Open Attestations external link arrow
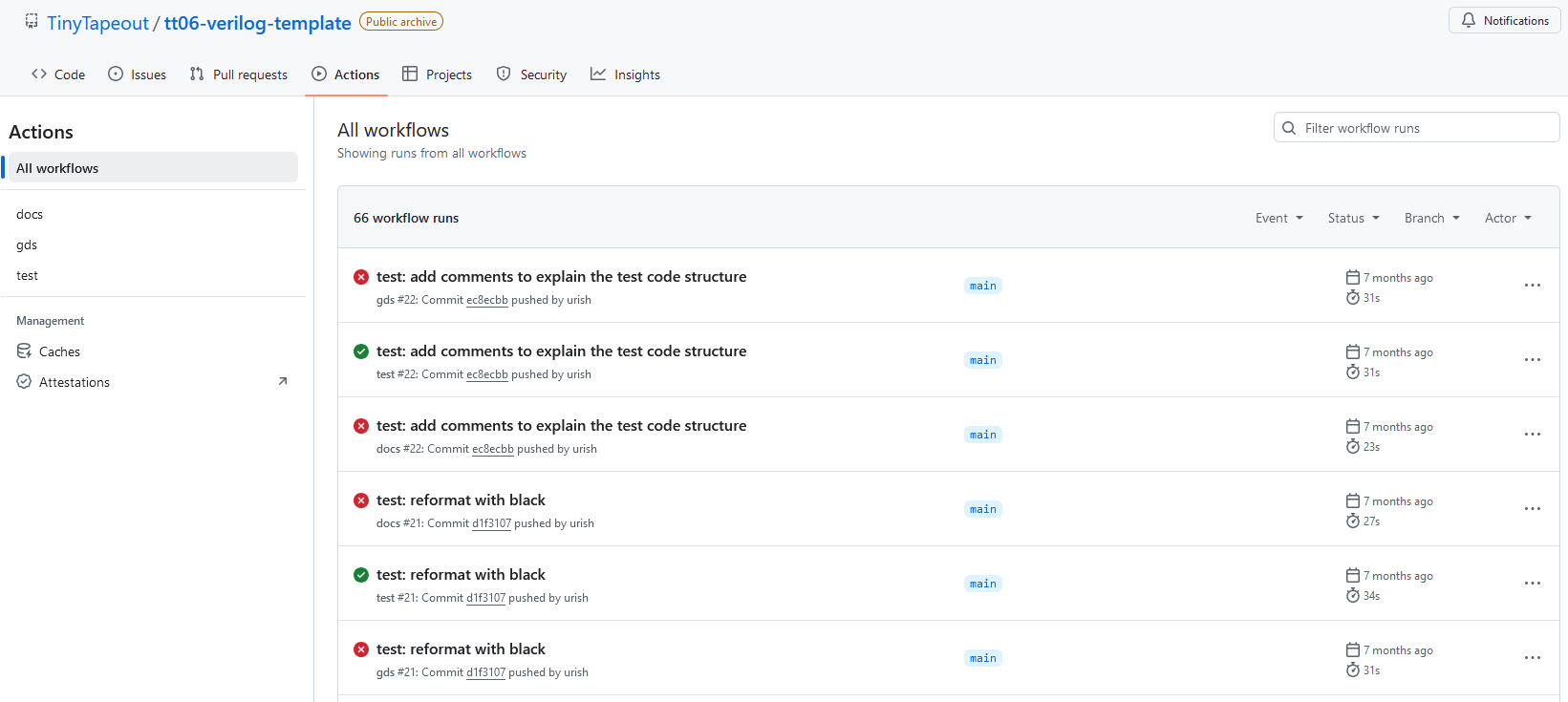This screenshot has height=702, width=1568. pos(283,382)
